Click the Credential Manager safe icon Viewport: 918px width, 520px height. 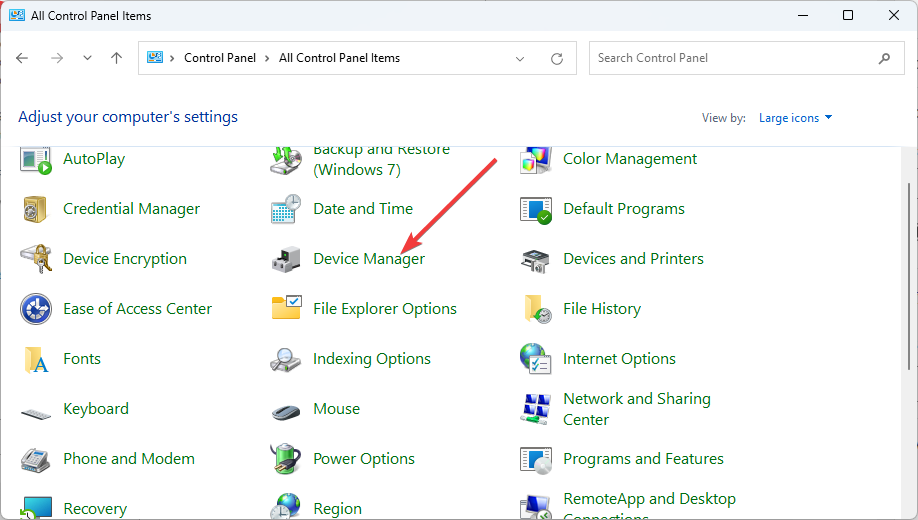[x=35, y=209]
